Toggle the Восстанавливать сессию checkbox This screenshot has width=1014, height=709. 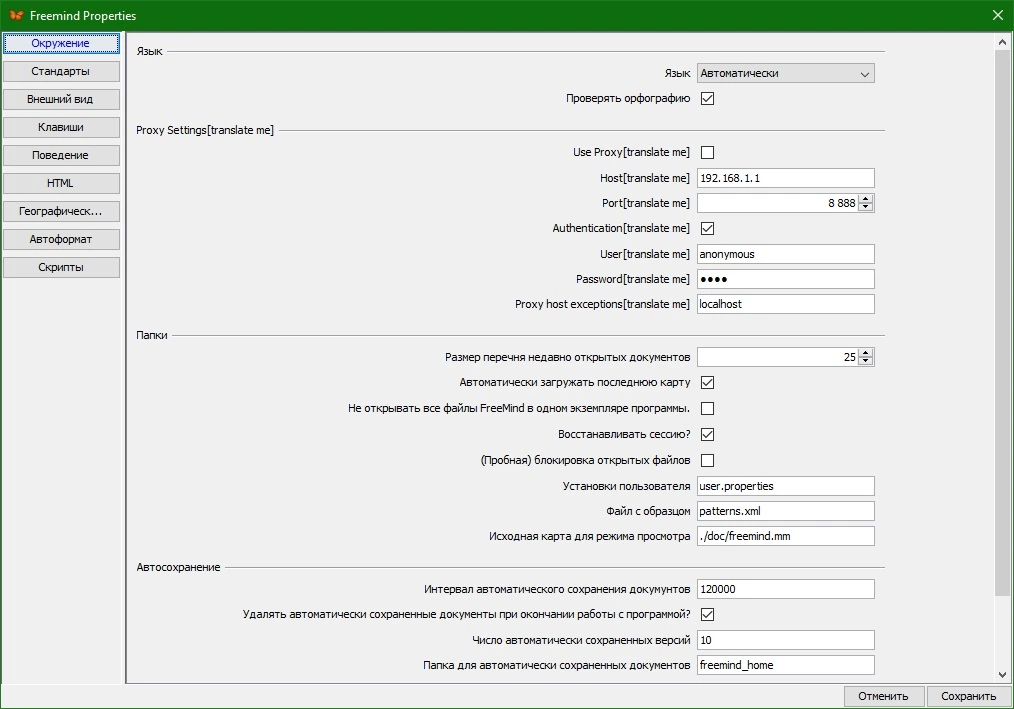point(707,434)
